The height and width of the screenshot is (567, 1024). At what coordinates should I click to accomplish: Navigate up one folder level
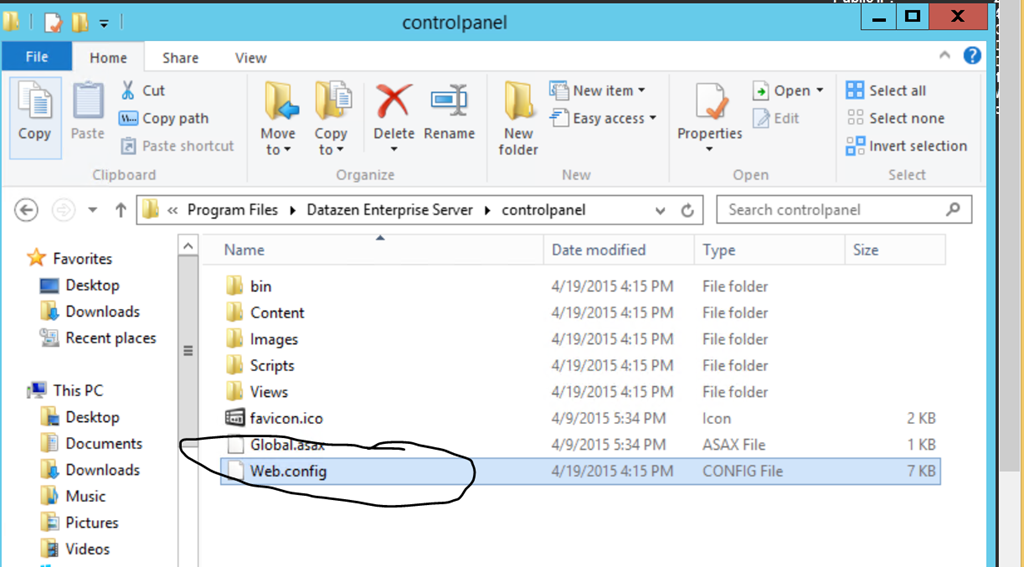pyautogui.click(x=121, y=210)
